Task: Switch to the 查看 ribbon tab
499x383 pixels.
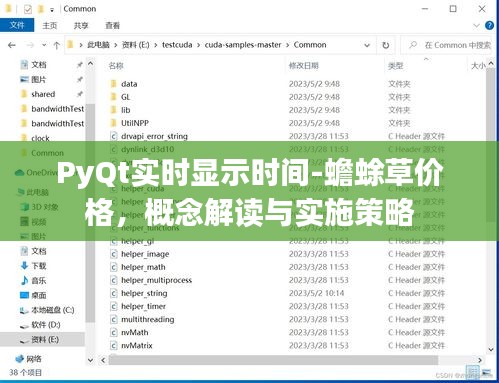Action: pyautogui.click(x=112, y=25)
